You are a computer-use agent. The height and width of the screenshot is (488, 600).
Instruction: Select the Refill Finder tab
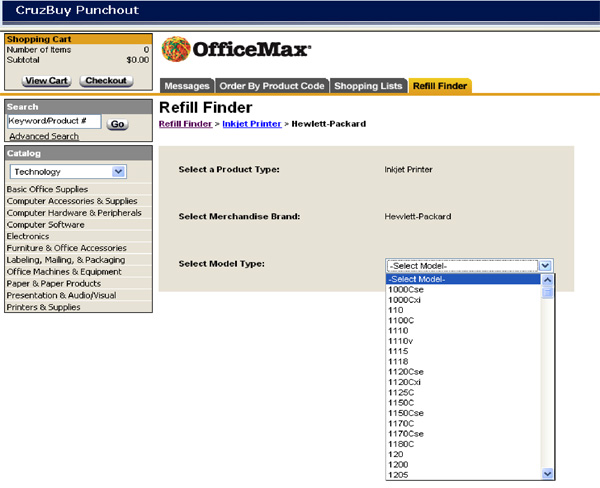click(440, 86)
